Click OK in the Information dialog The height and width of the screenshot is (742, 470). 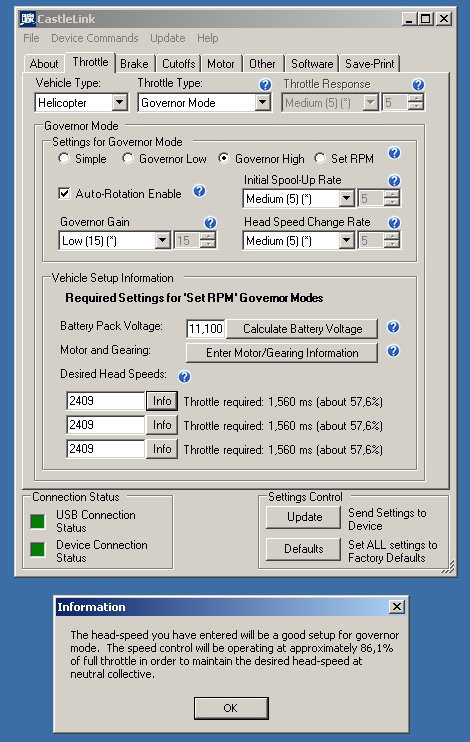[231, 708]
